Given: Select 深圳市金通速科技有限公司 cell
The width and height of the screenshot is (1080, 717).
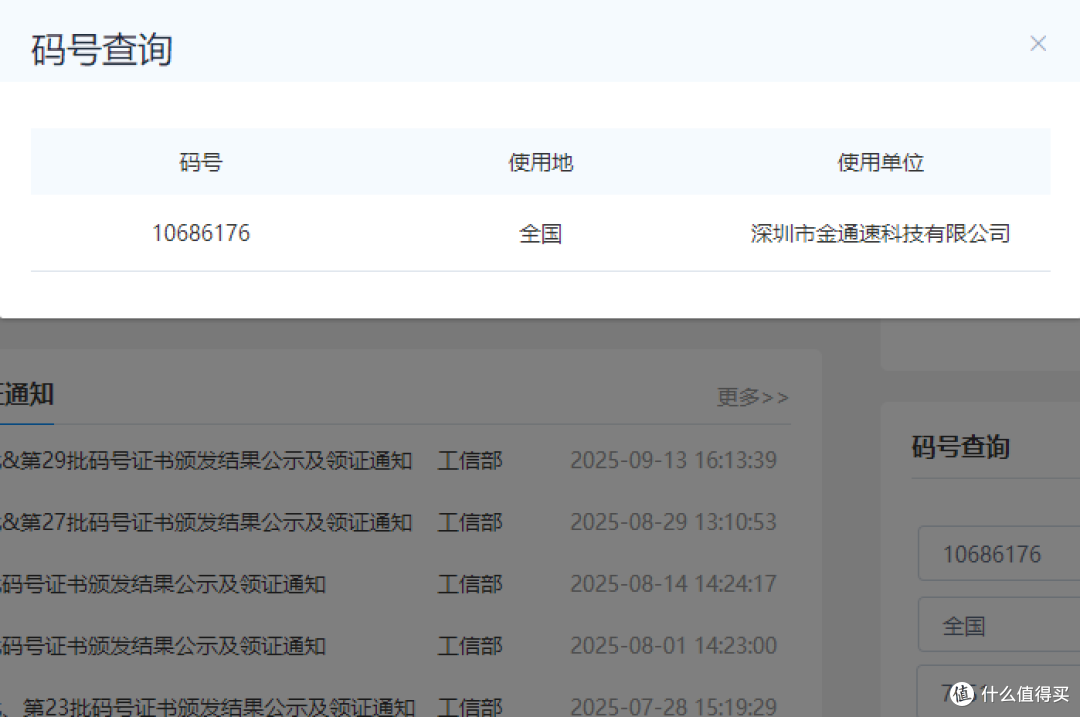Looking at the screenshot, I should pos(880,233).
